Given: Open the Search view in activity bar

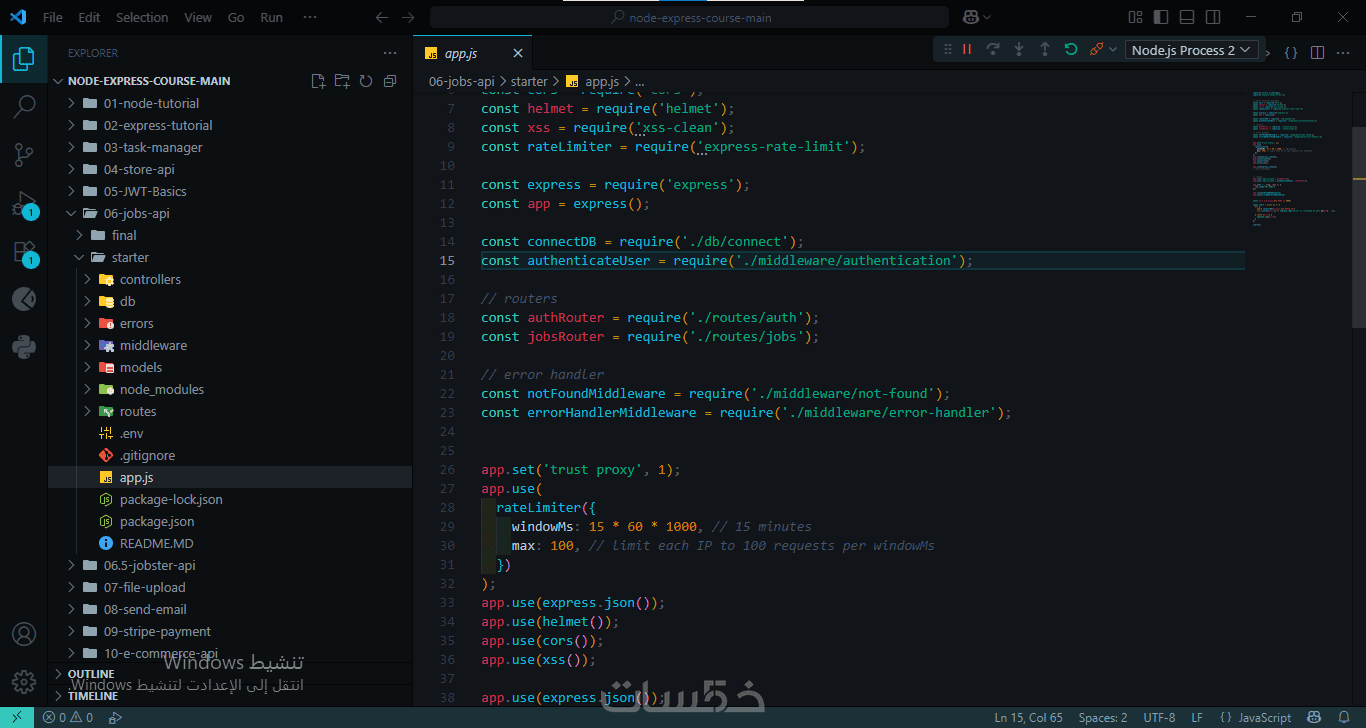Looking at the screenshot, I should (24, 106).
